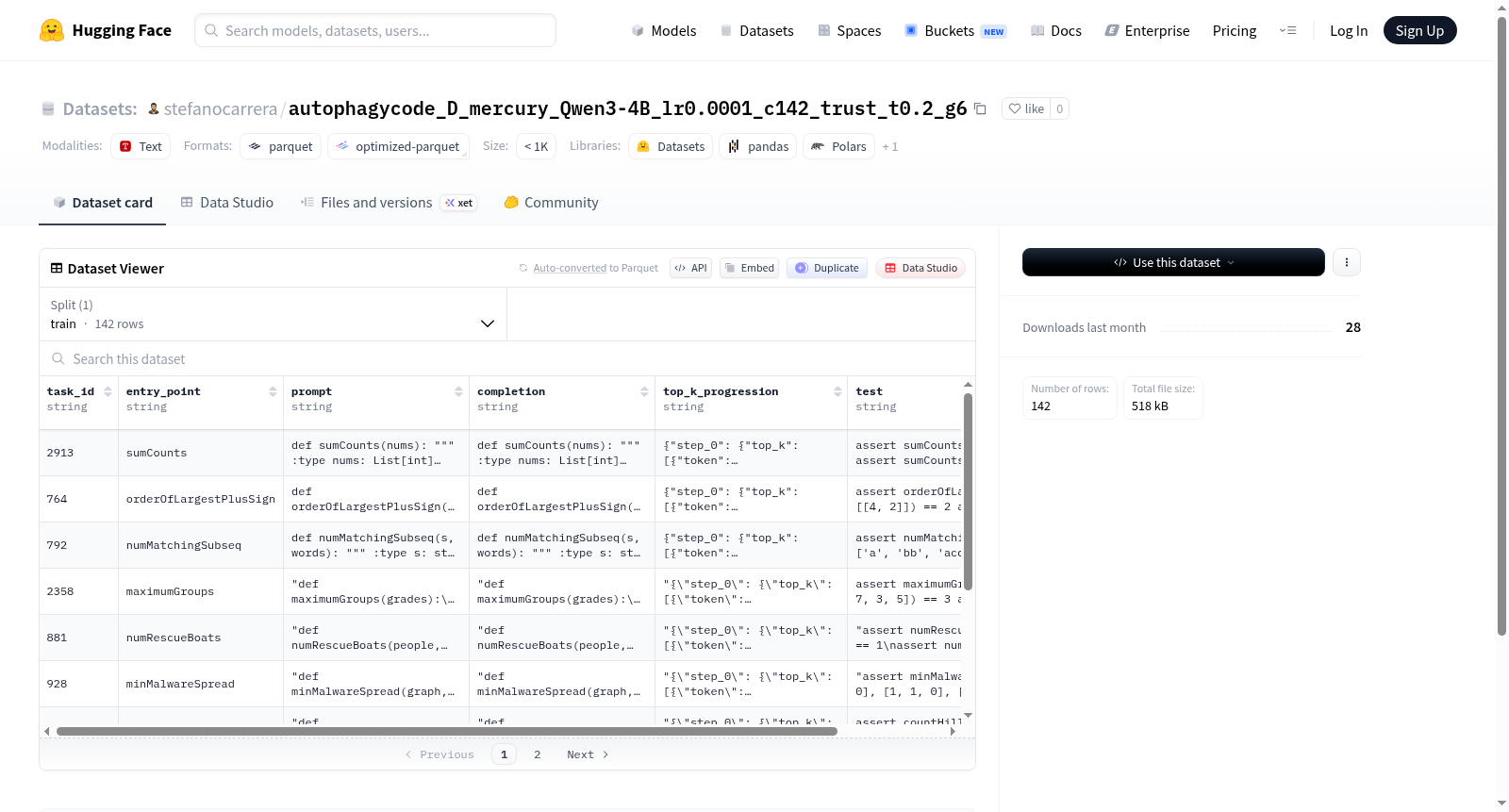Viewport: 1509px width, 812px height.
Task: Open Docs in navbar
Action: pyautogui.click(x=1056, y=30)
